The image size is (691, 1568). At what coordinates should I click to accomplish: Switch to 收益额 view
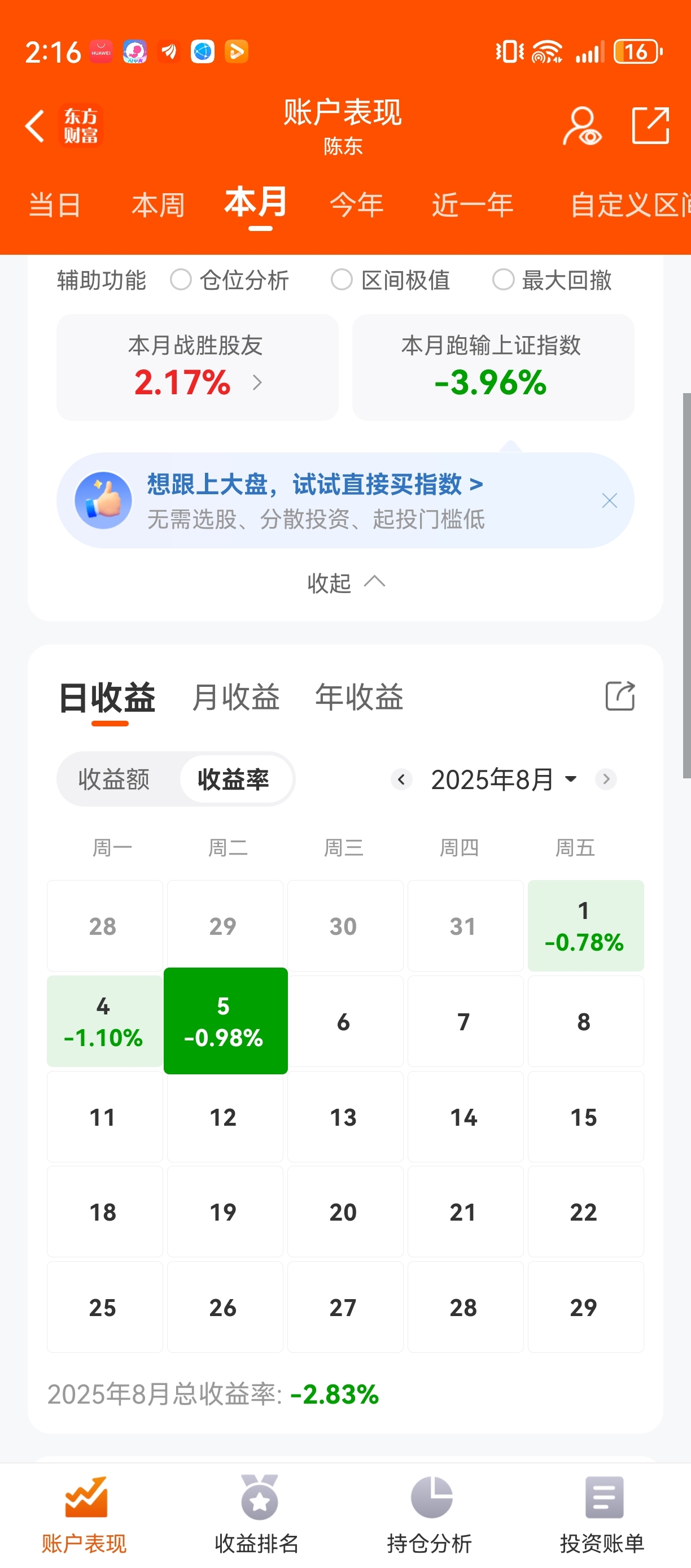pos(113,779)
